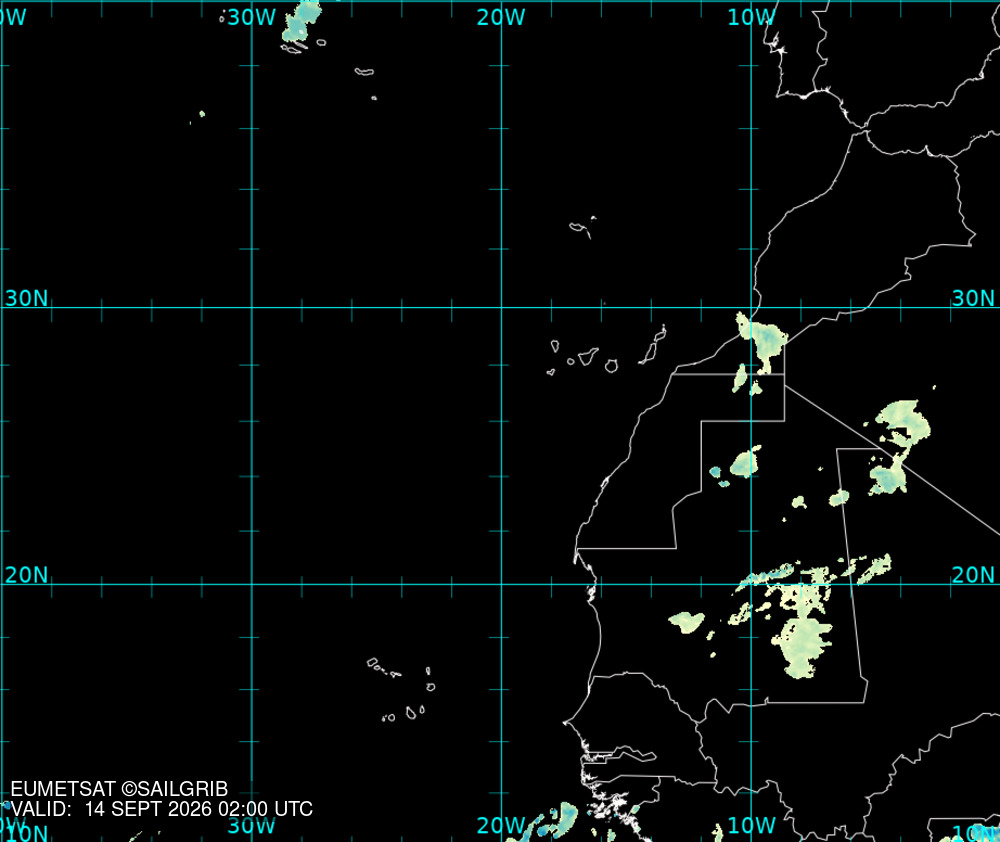Click the VALID 14 SEPT 2026 timestamp
1000x842 pixels.
coord(162,809)
